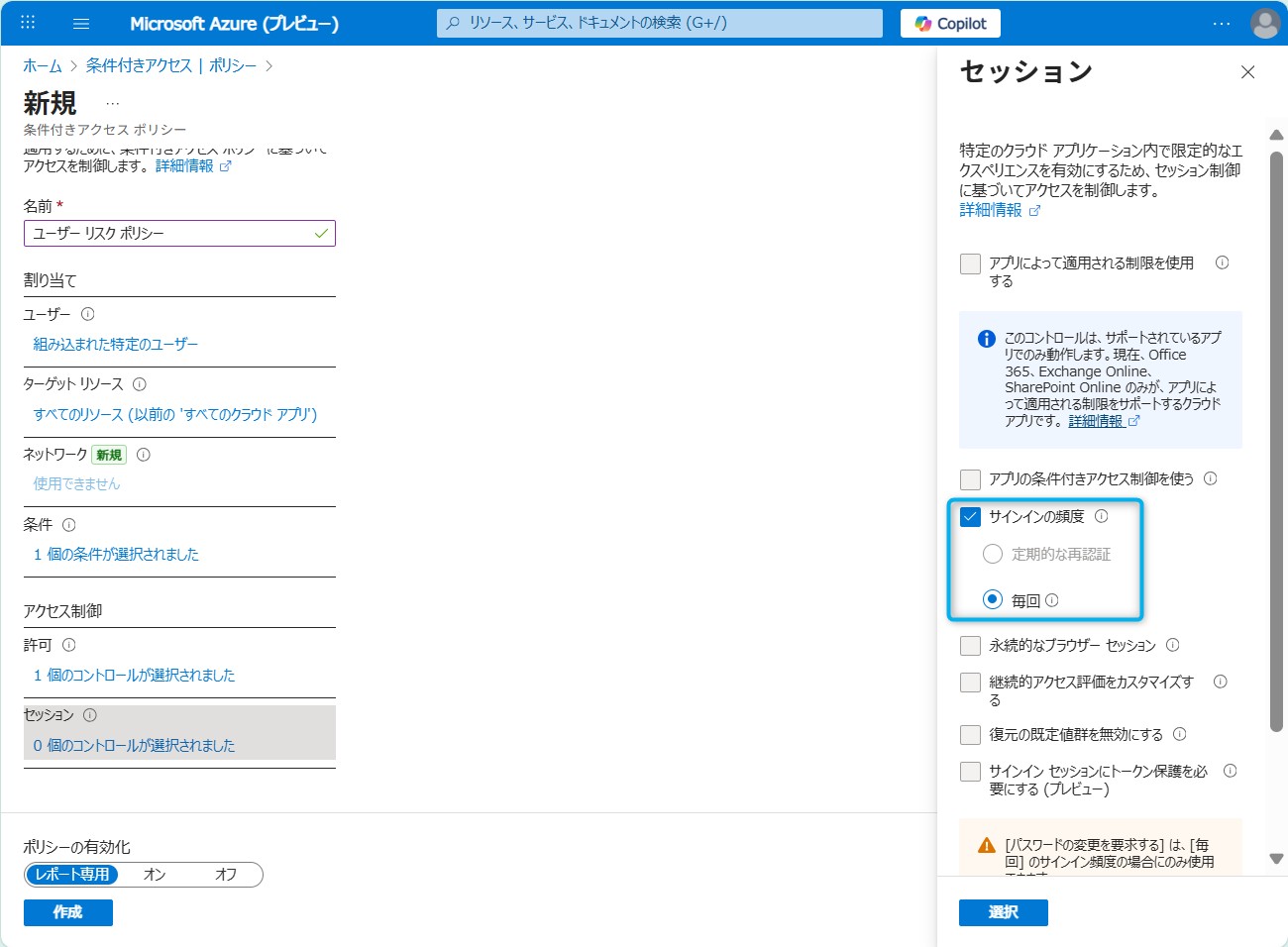Image resolution: width=1288 pixels, height=947 pixels.
Task: Click info icon beside ユーザー
Action: coord(88,314)
